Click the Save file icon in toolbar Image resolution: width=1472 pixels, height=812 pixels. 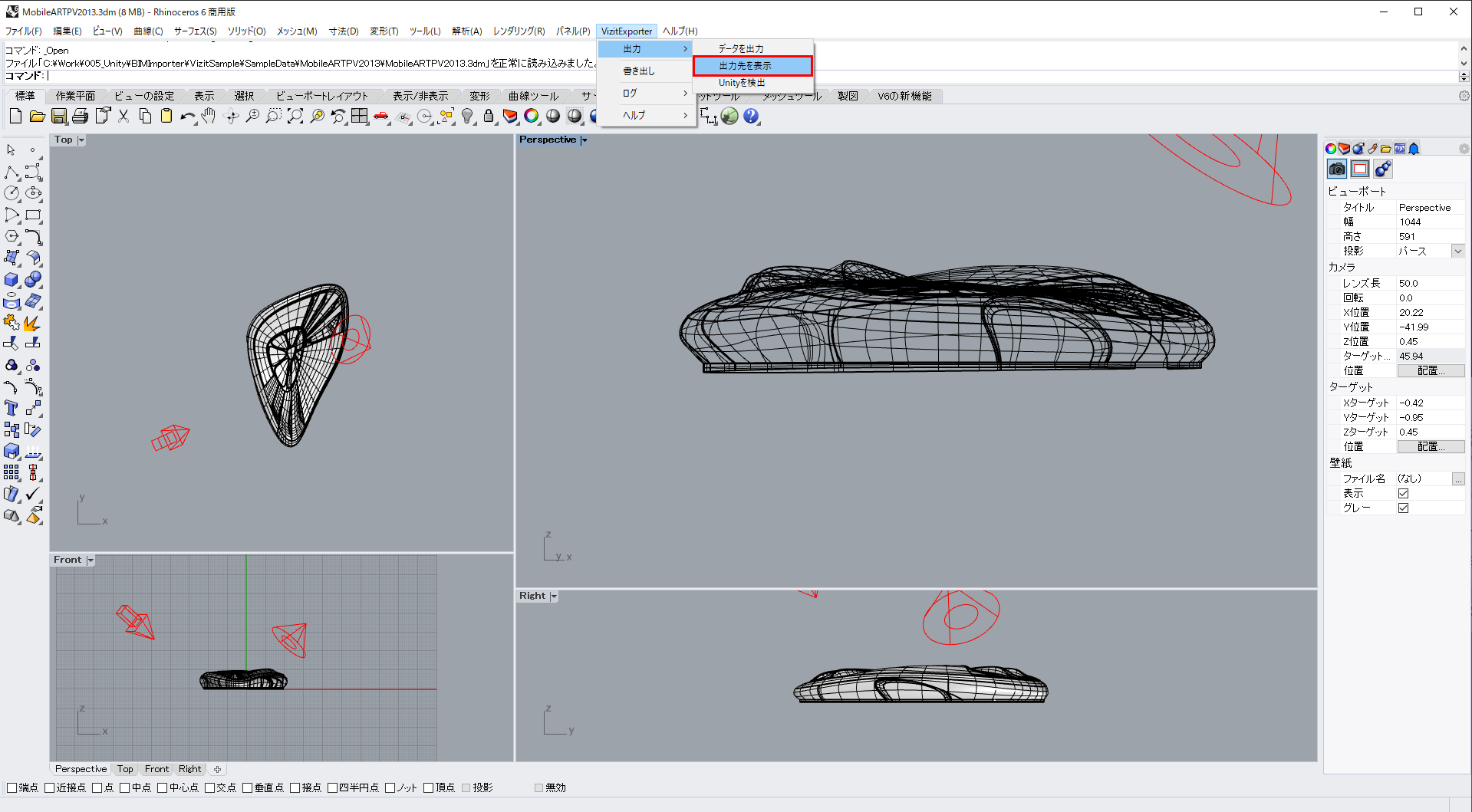click(x=59, y=116)
